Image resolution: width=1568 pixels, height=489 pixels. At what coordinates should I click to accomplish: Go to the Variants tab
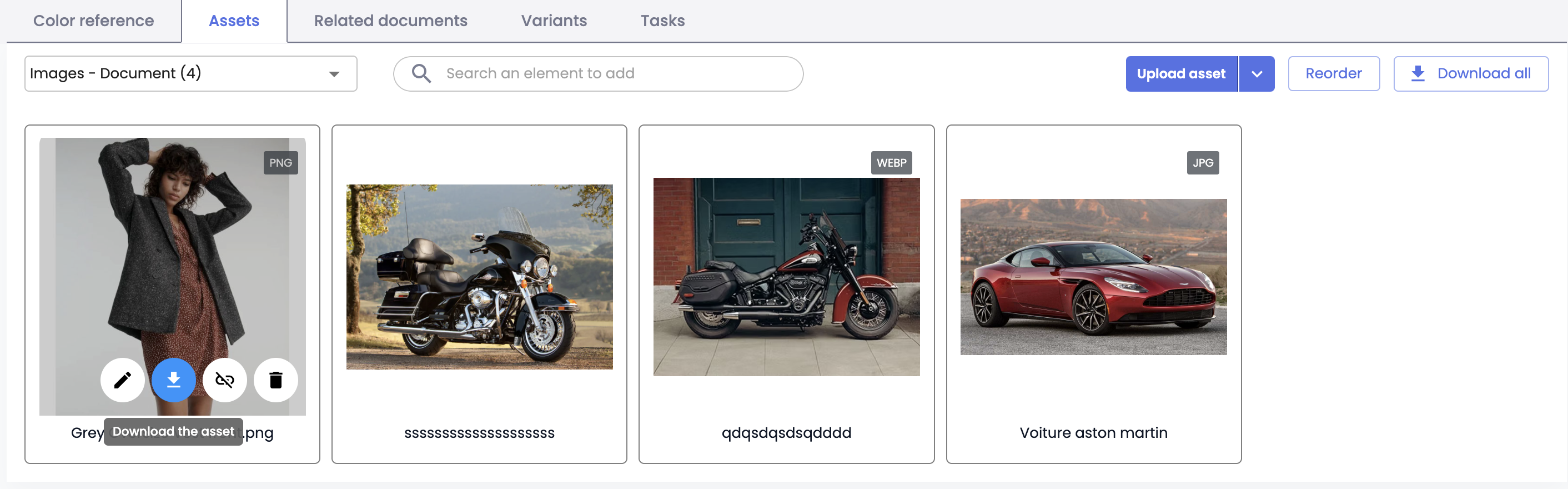pyautogui.click(x=554, y=21)
